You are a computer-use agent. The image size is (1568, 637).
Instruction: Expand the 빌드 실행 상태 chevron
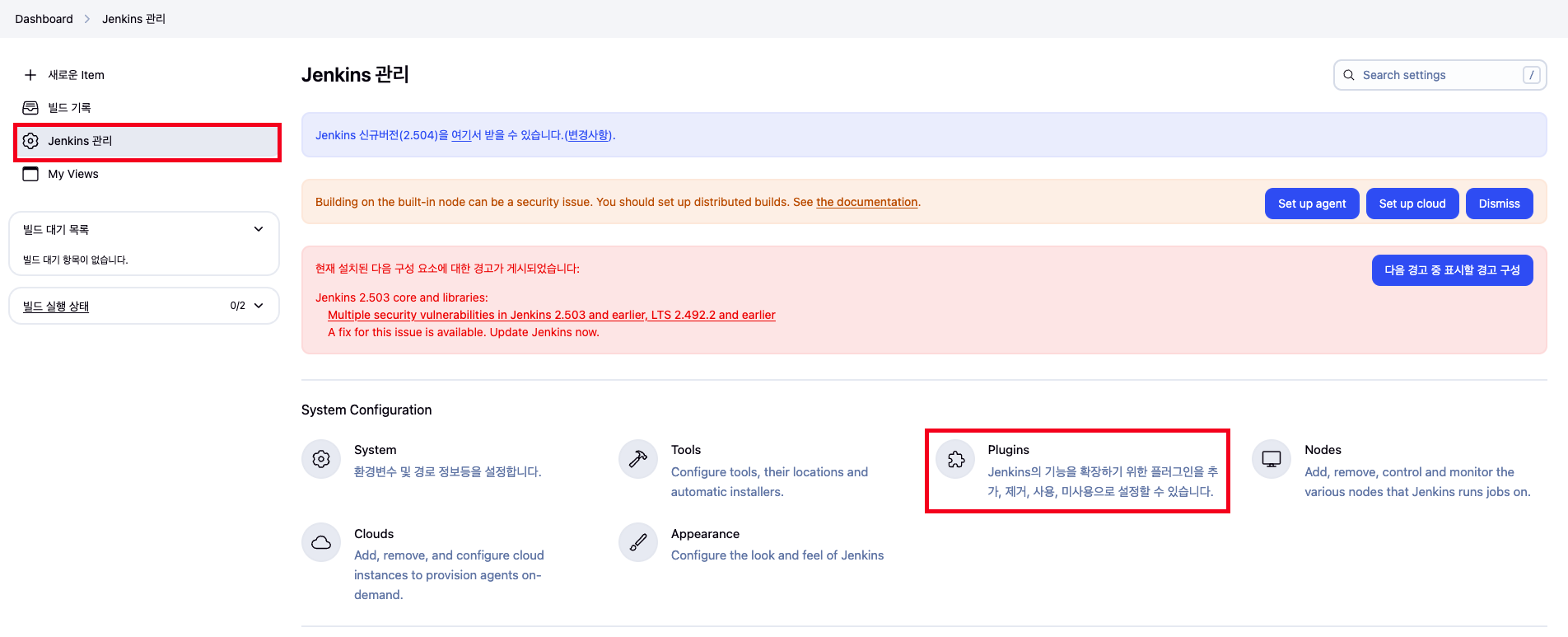click(x=259, y=306)
